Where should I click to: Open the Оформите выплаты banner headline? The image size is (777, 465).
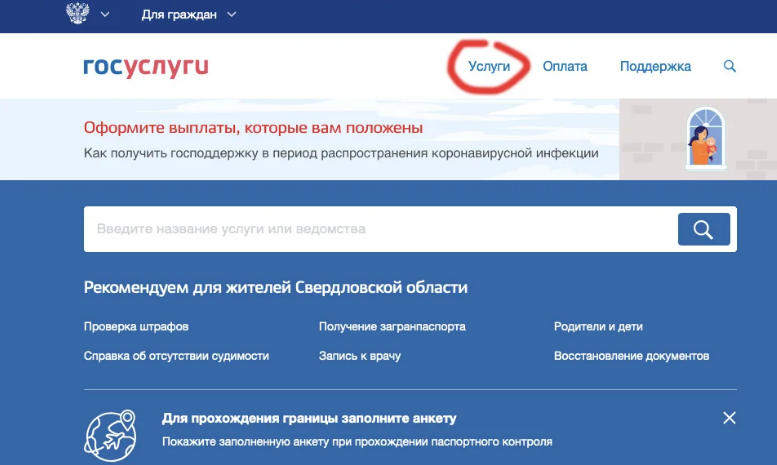click(x=253, y=128)
